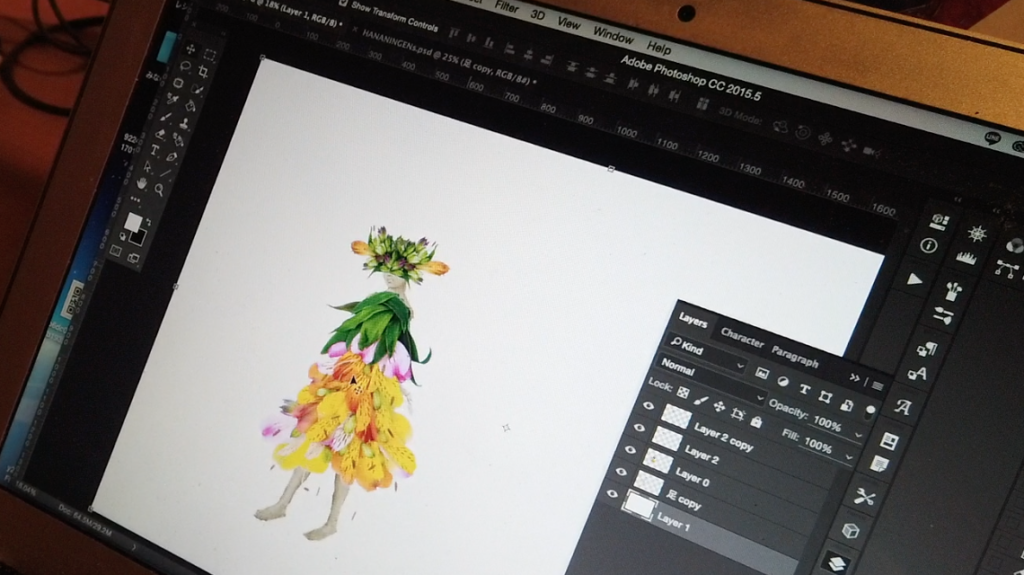Open the Layers panel flyout menu
Screen dimensions: 1024x575
click(878, 386)
